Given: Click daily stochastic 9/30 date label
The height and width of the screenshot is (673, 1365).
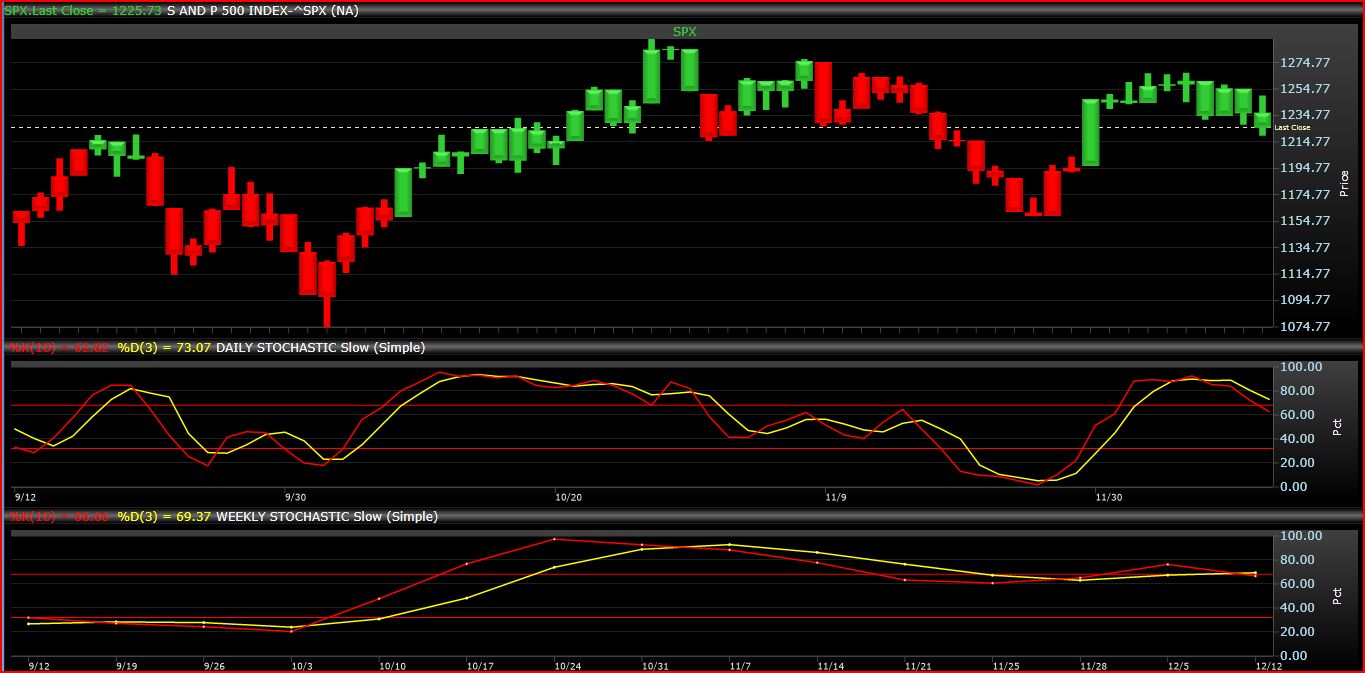Looking at the screenshot, I should 296,496.
